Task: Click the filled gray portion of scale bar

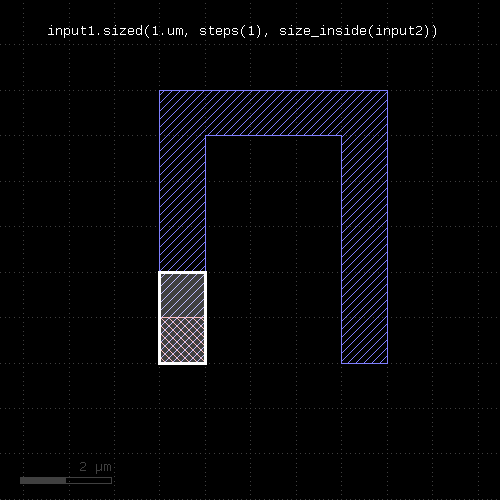Action: [x=43, y=480]
